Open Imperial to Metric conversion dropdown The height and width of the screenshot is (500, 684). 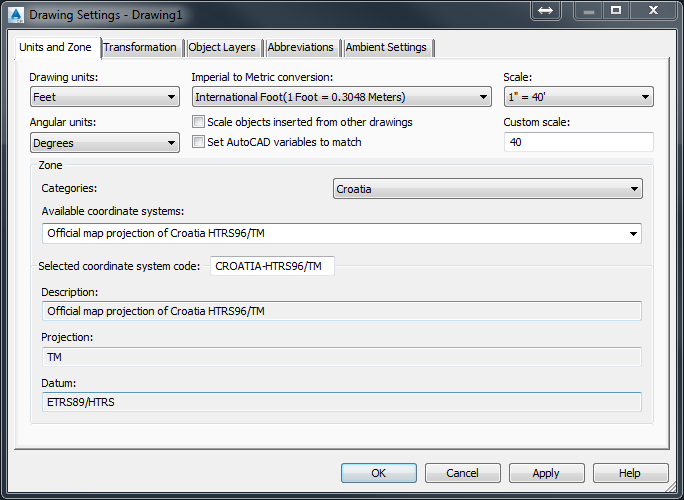[341, 97]
